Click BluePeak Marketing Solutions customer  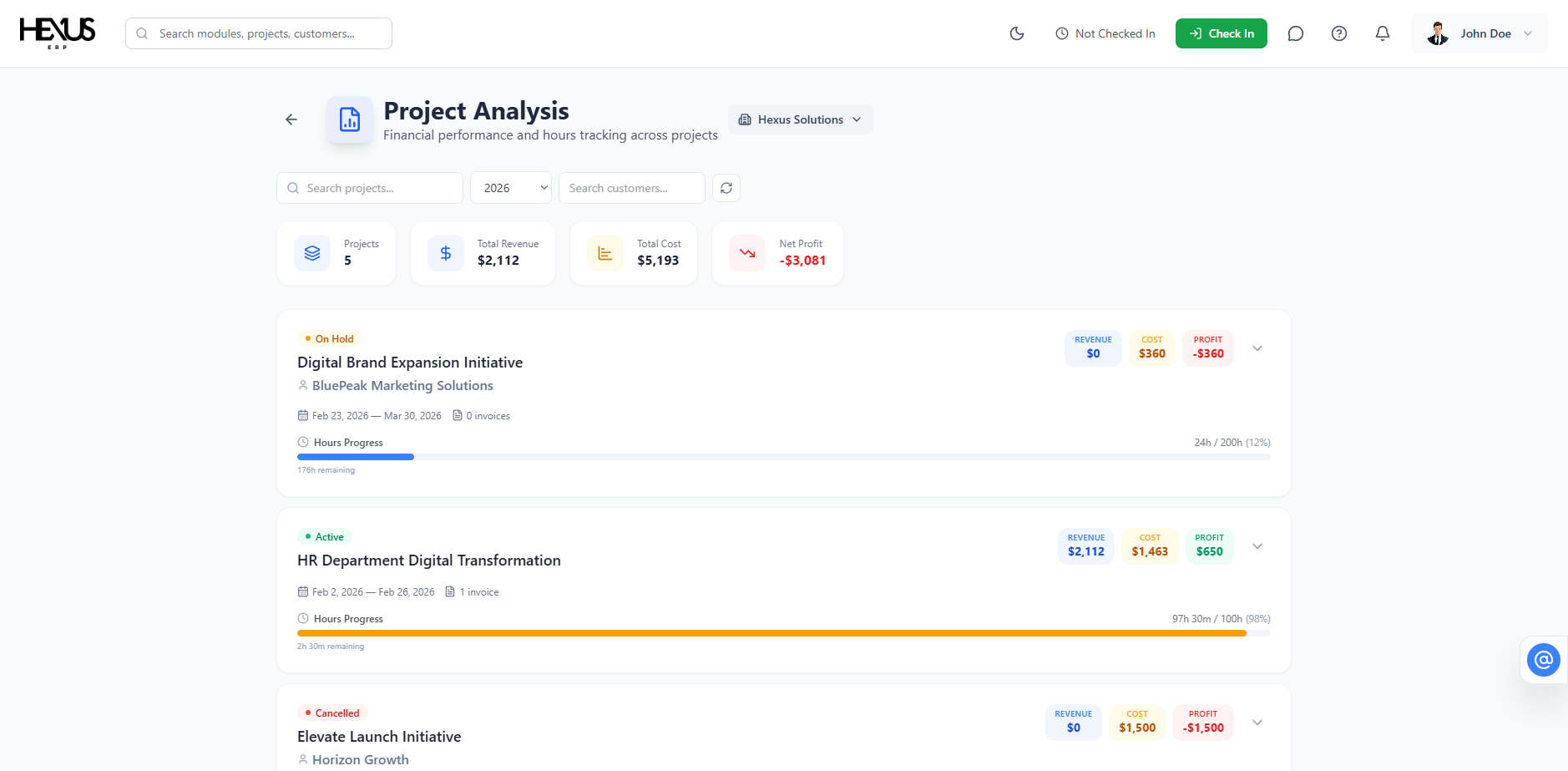tap(402, 386)
